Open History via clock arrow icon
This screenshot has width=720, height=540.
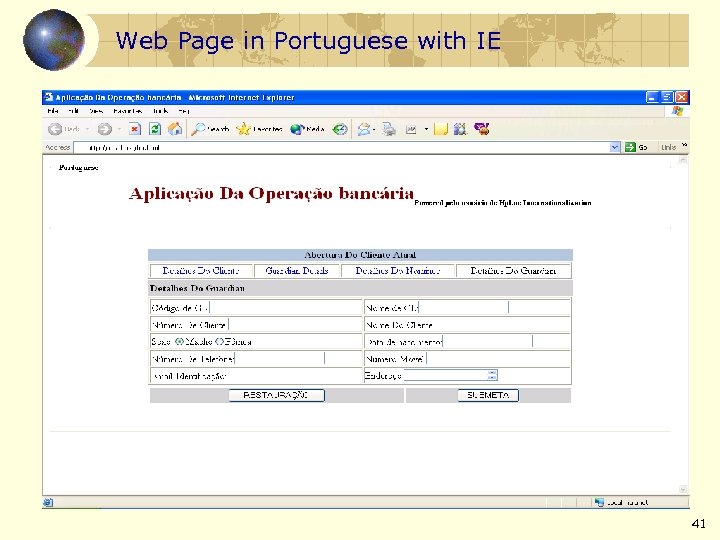click(340, 129)
